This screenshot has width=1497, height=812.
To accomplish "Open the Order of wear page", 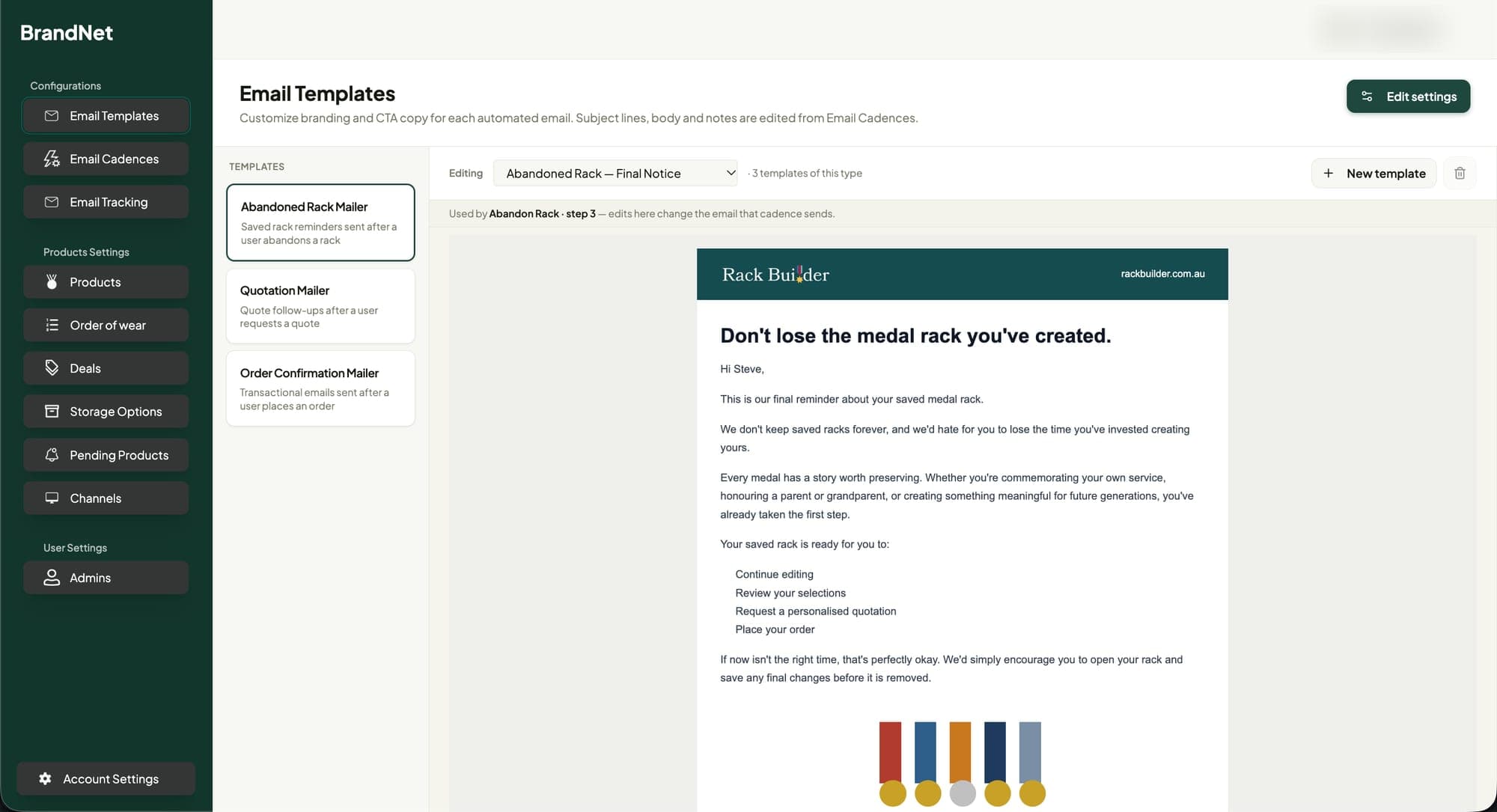I will click(106, 326).
